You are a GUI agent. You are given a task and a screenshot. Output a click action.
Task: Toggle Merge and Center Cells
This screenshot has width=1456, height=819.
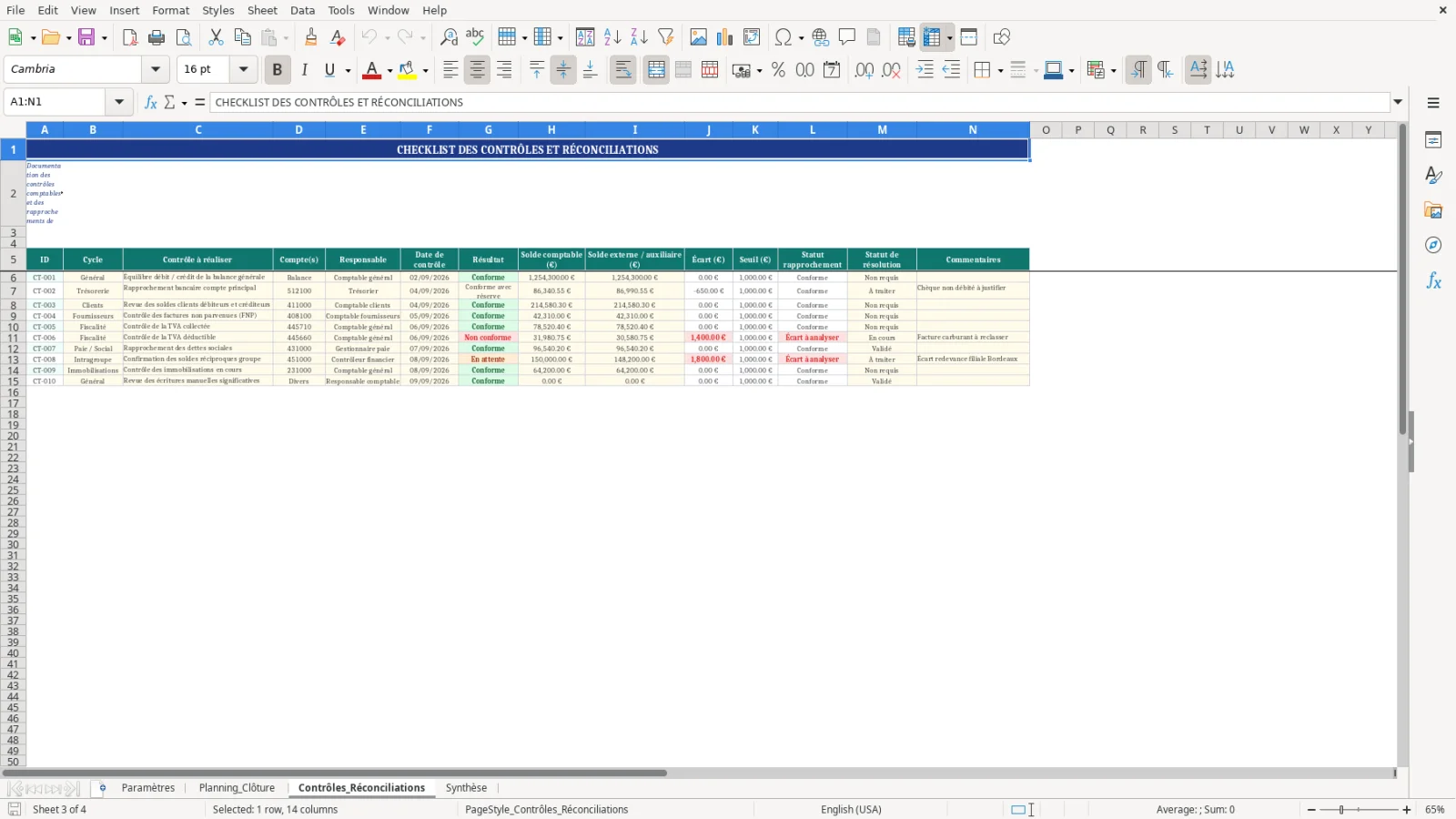656,70
